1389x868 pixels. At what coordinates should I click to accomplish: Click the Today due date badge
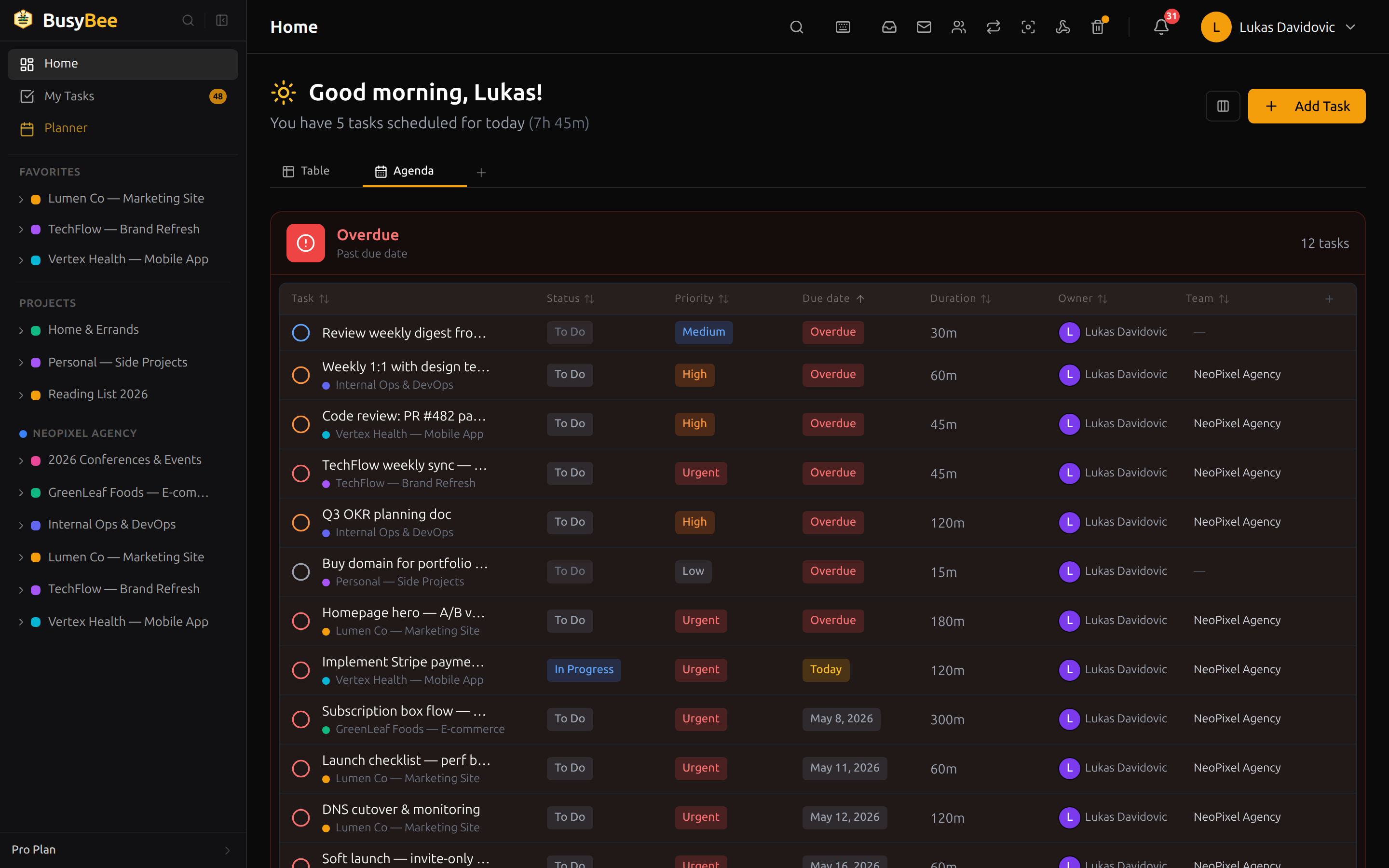[x=825, y=669]
